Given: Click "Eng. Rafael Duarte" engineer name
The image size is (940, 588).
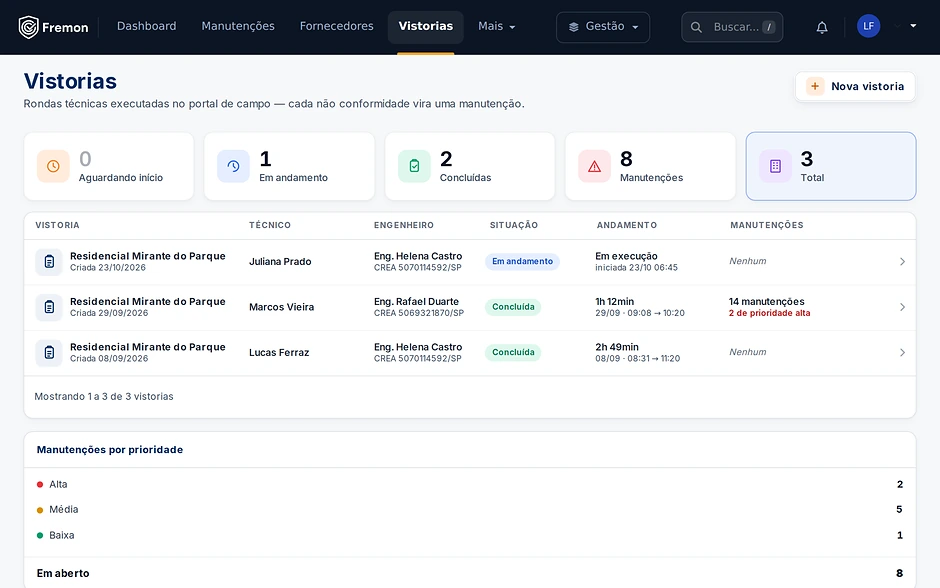Looking at the screenshot, I should [416, 301].
